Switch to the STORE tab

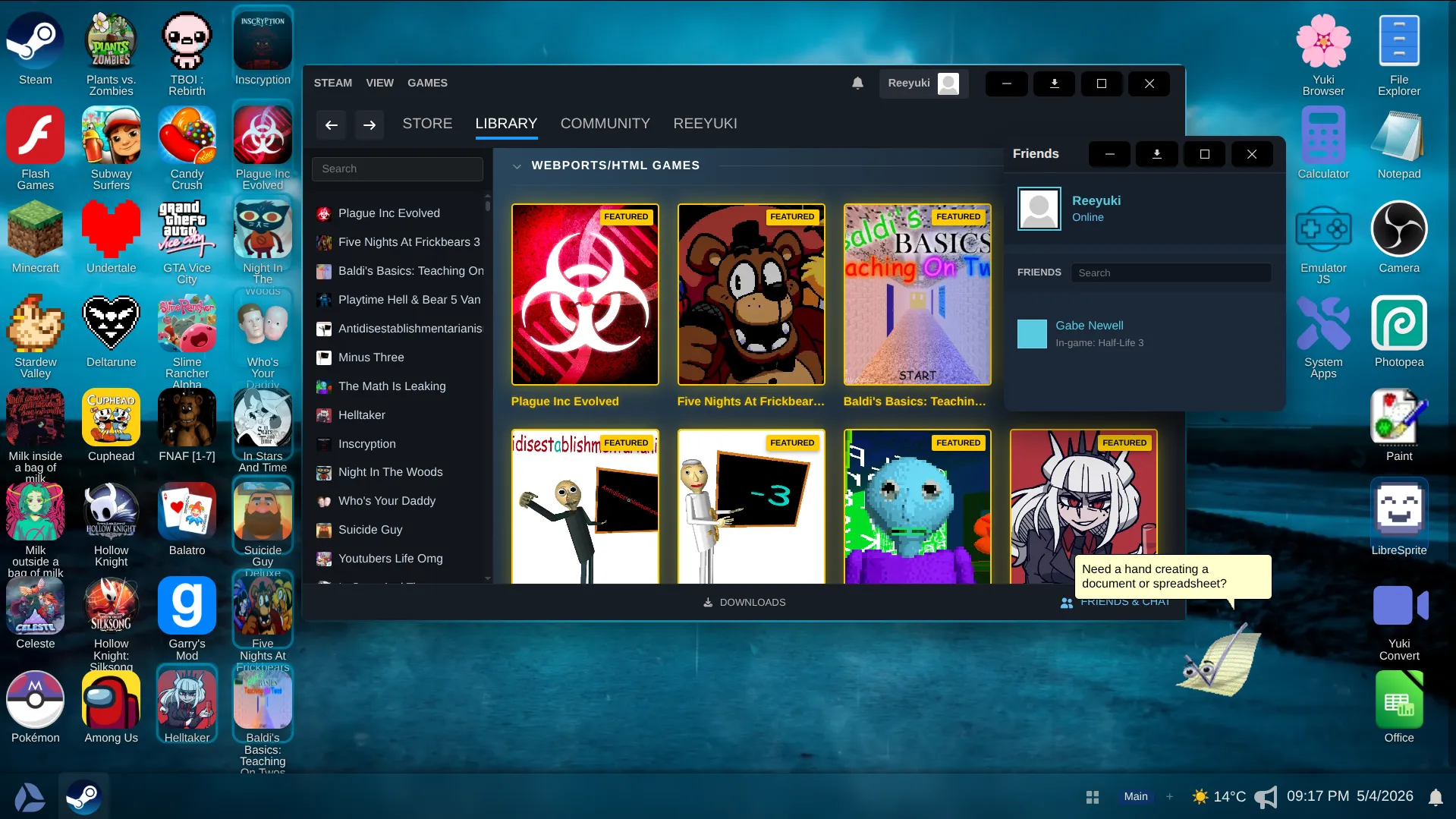click(427, 124)
